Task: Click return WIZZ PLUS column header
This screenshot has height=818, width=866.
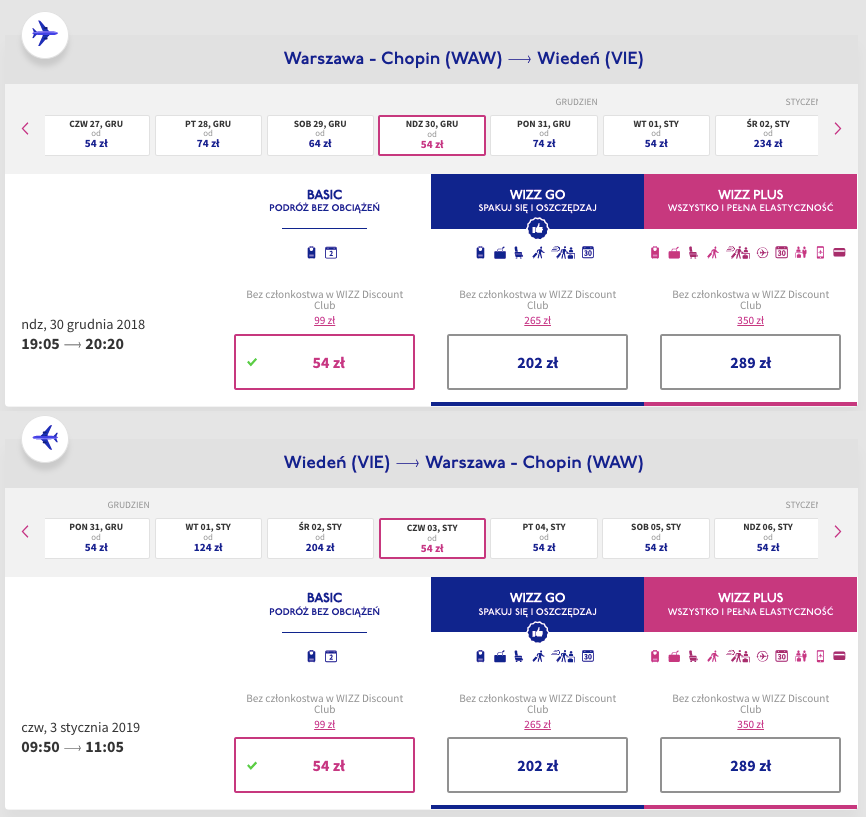Action: [751, 604]
